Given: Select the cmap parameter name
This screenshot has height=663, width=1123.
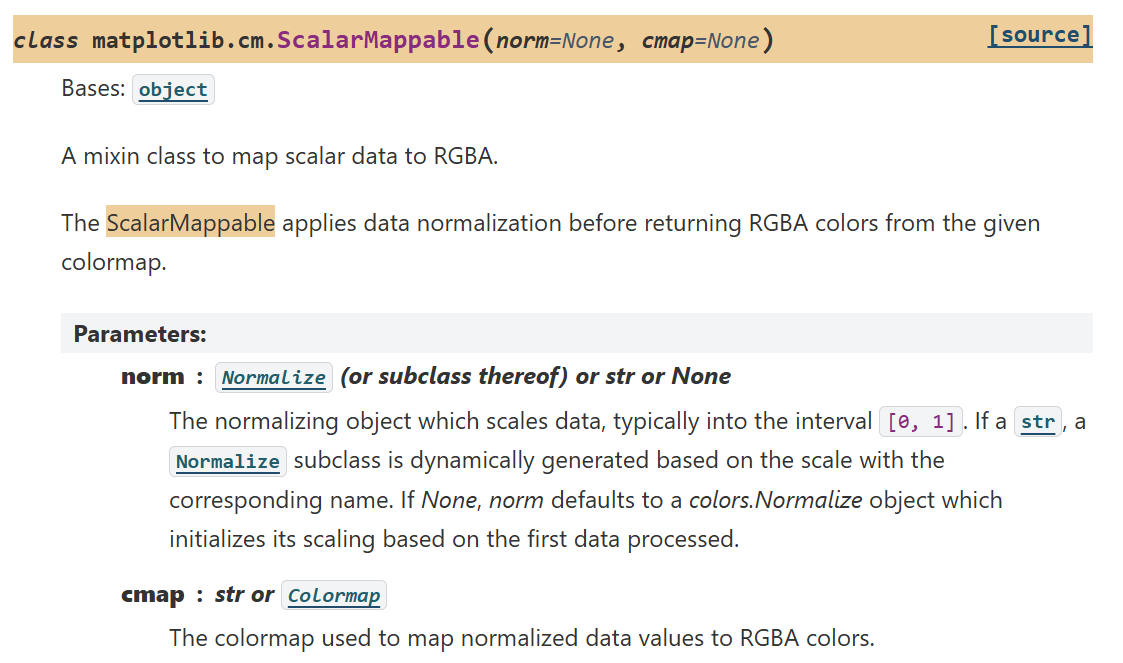Looking at the screenshot, I should [x=153, y=595].
